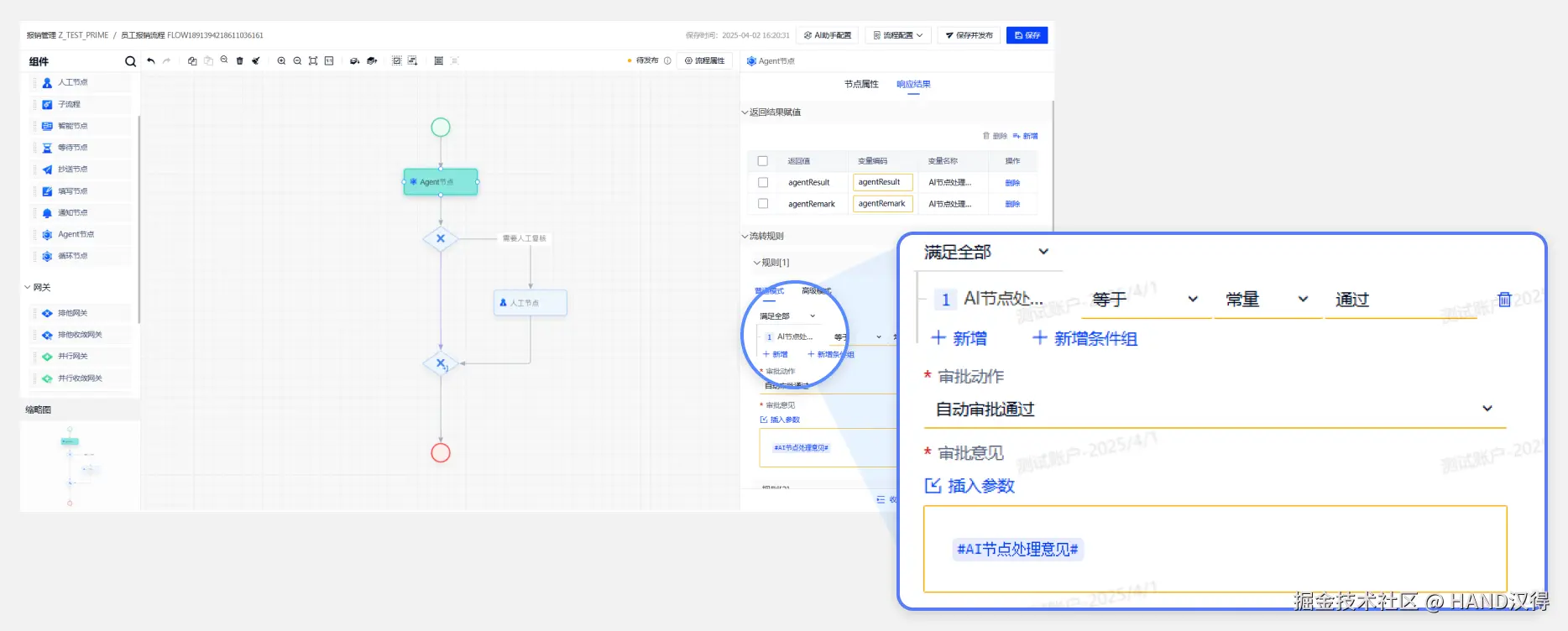Open 流程属性 settings
Screen dimensions: 1568x631
pyautogui.click(x=704, y=60)
